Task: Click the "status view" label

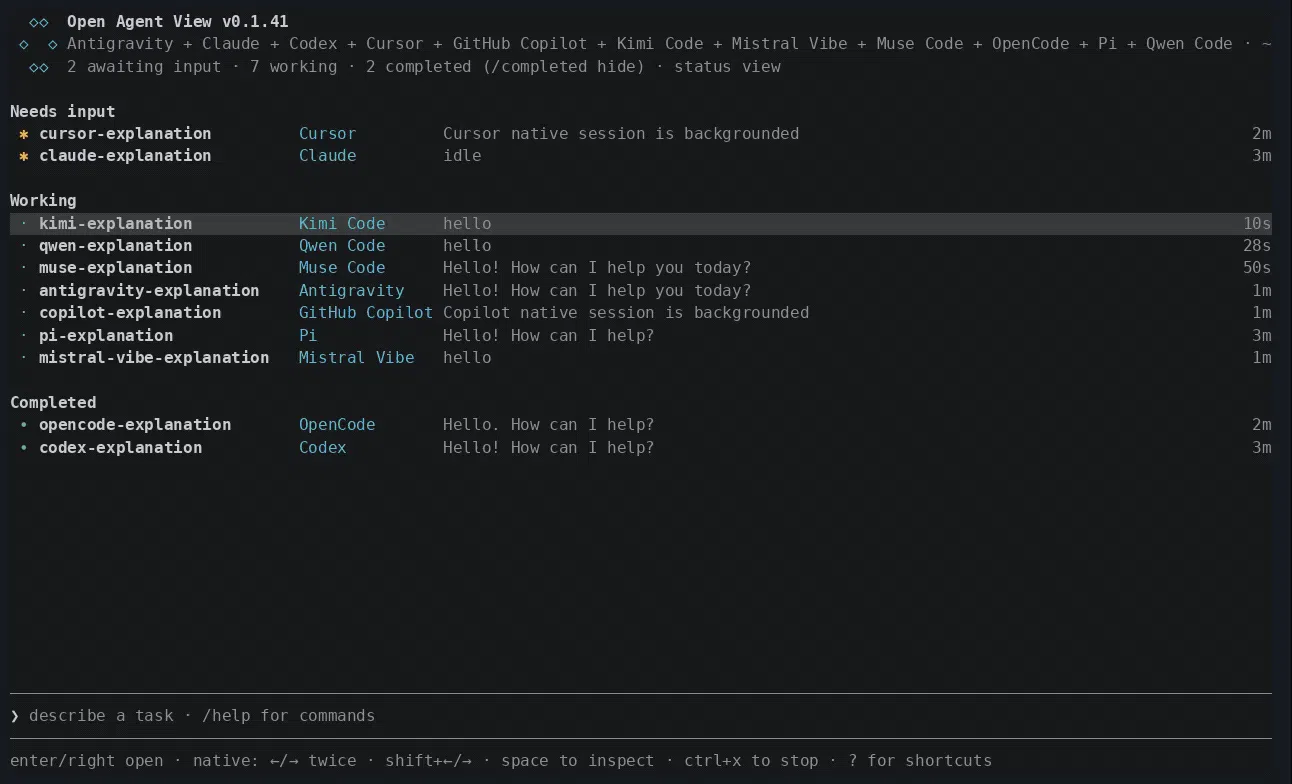Action: (727, 67)
